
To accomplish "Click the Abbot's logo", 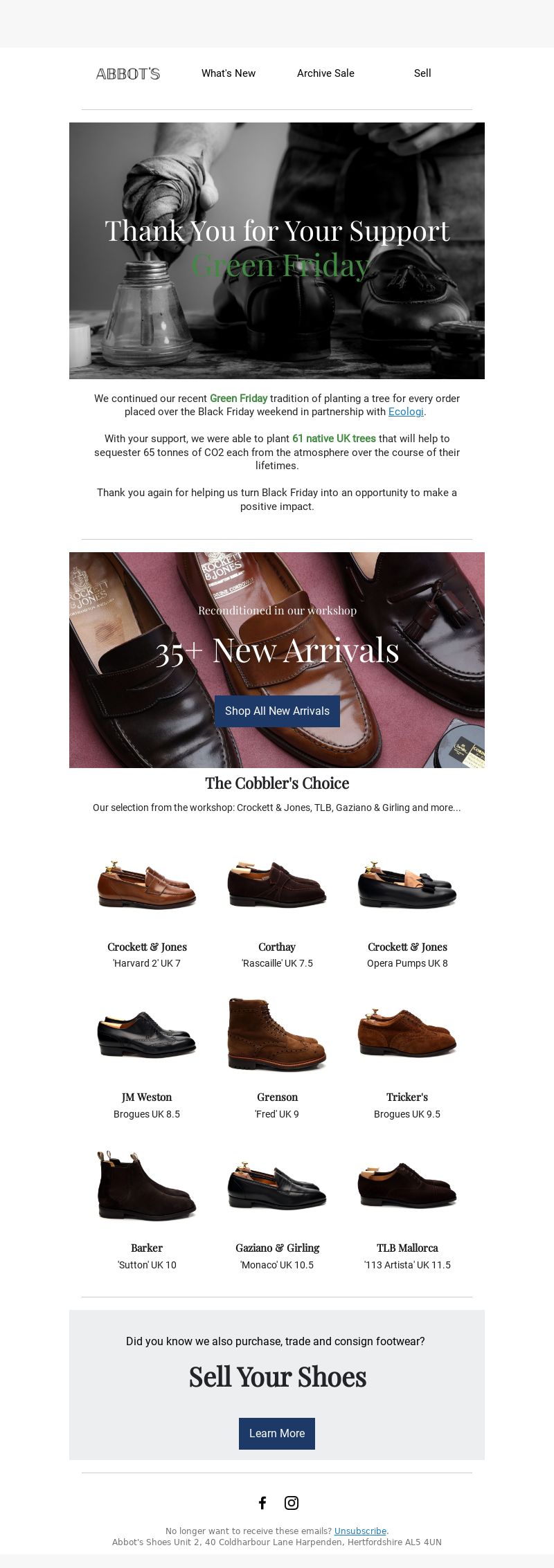I will (x=128, y=73).
